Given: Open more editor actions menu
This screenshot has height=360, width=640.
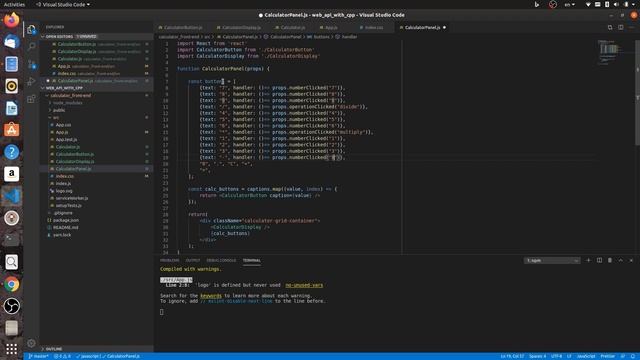Looking at the screenshot, I should 631,27.
